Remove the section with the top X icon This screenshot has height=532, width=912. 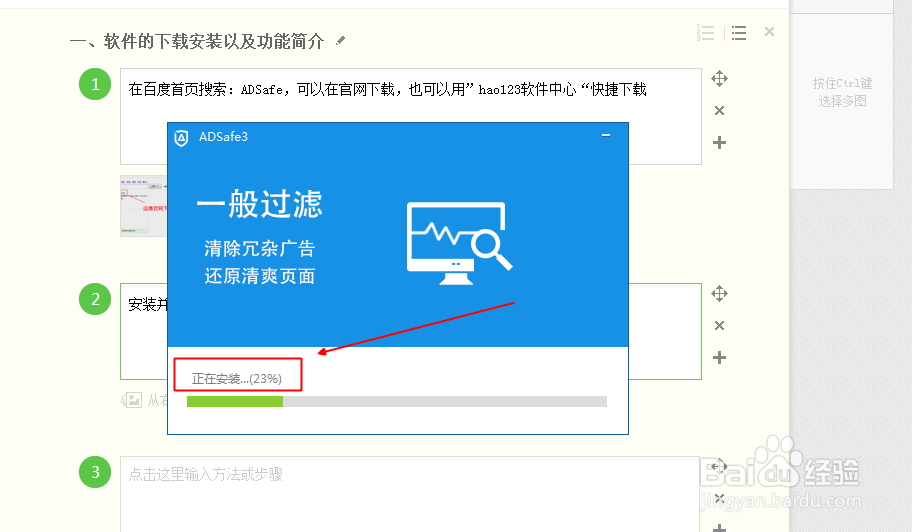coord(769,31)
